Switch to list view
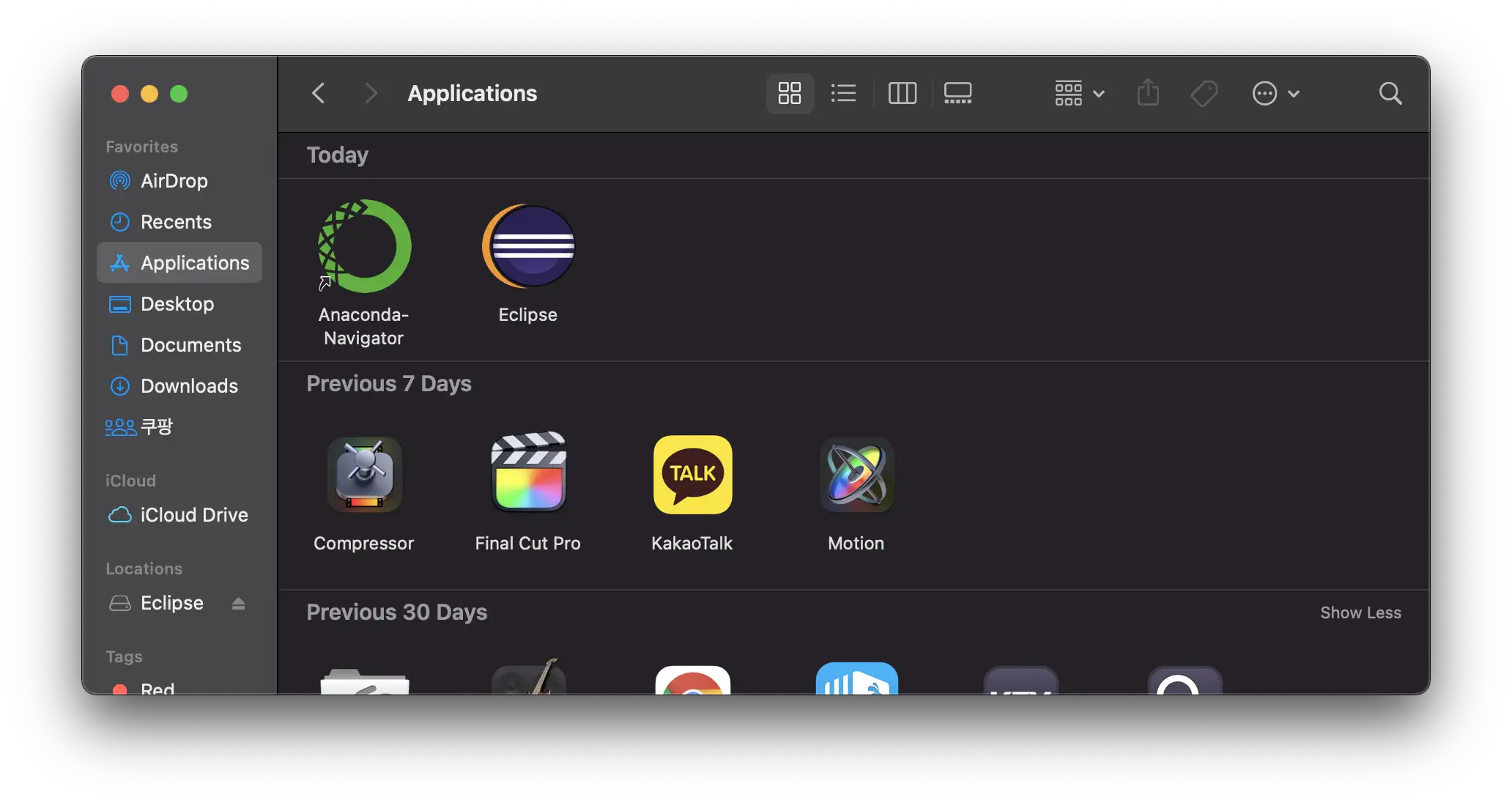Image resolution: width=1512 pixels, height=803 pixels. click(843, 93)
